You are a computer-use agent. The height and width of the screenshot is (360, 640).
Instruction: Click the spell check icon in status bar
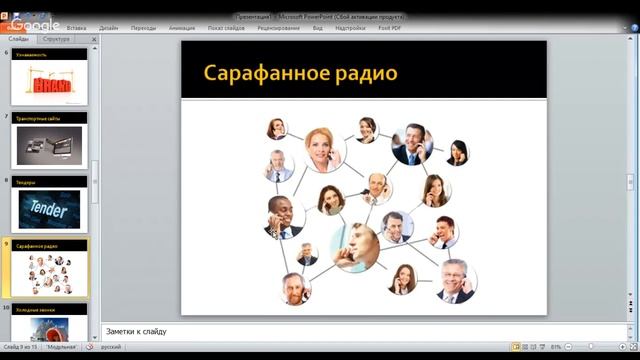(89, 347)
